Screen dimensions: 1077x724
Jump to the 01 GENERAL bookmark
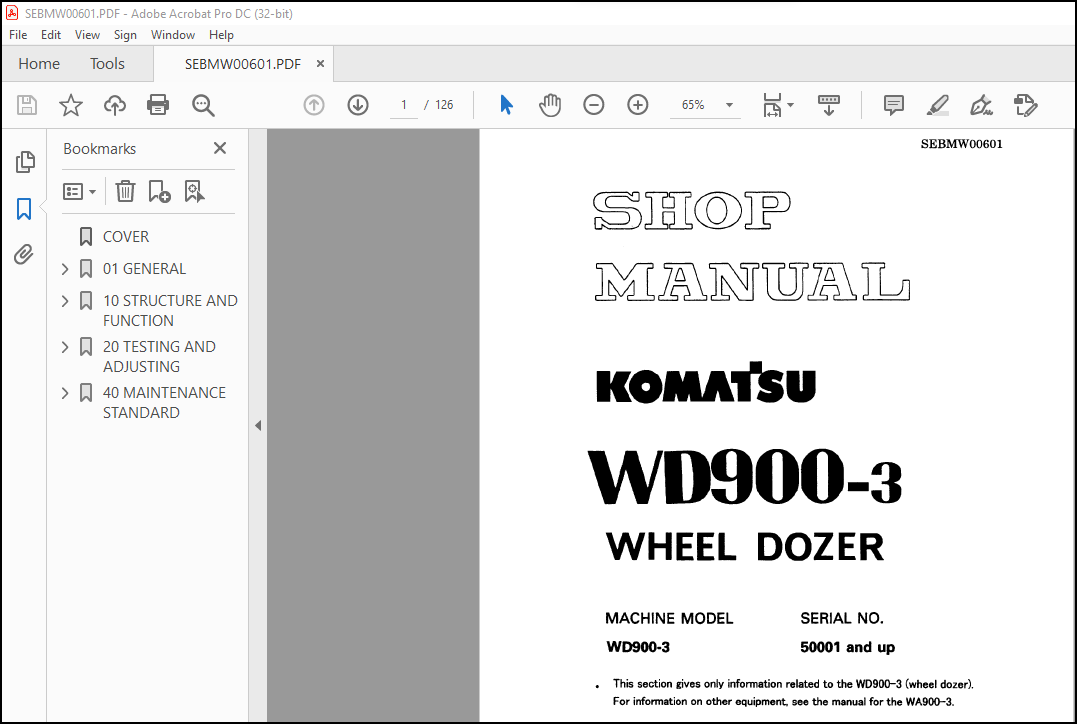[144, 269]
